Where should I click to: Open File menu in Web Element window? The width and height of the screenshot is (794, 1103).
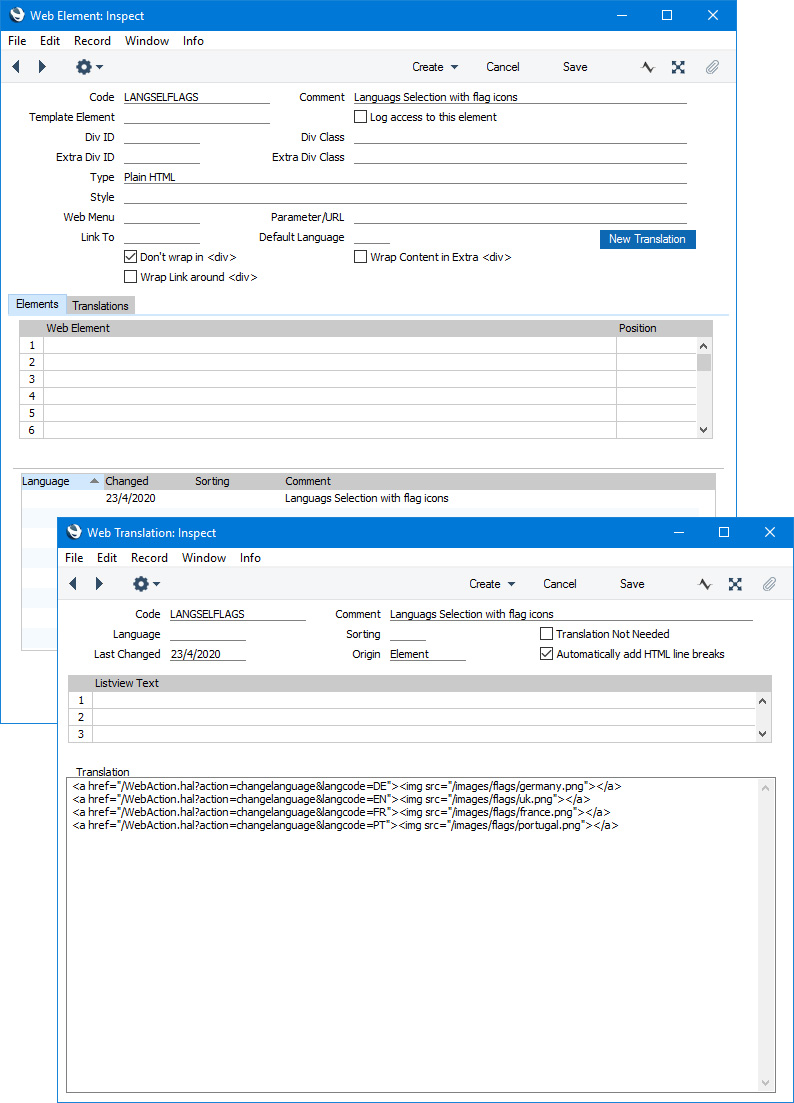(x=17, y=41)
